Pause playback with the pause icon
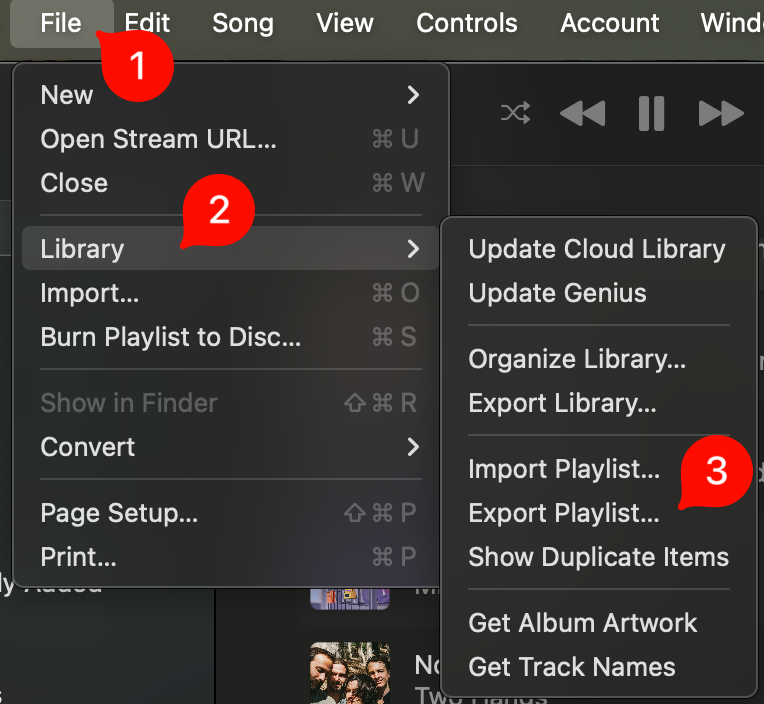This screenshot has width=764, height=704. [651, 113]
